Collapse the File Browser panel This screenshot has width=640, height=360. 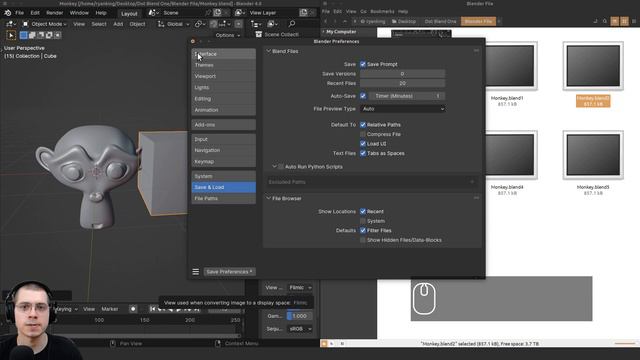click(x=269, y=198)
